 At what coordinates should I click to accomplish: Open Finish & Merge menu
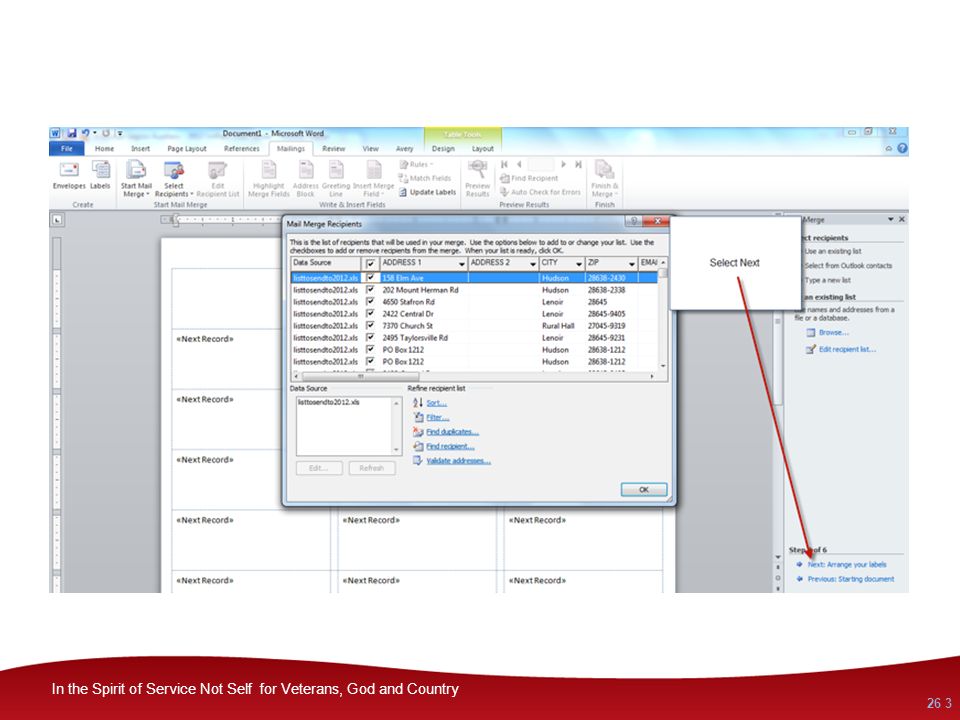pyautogui.click(x=604, y=179)
